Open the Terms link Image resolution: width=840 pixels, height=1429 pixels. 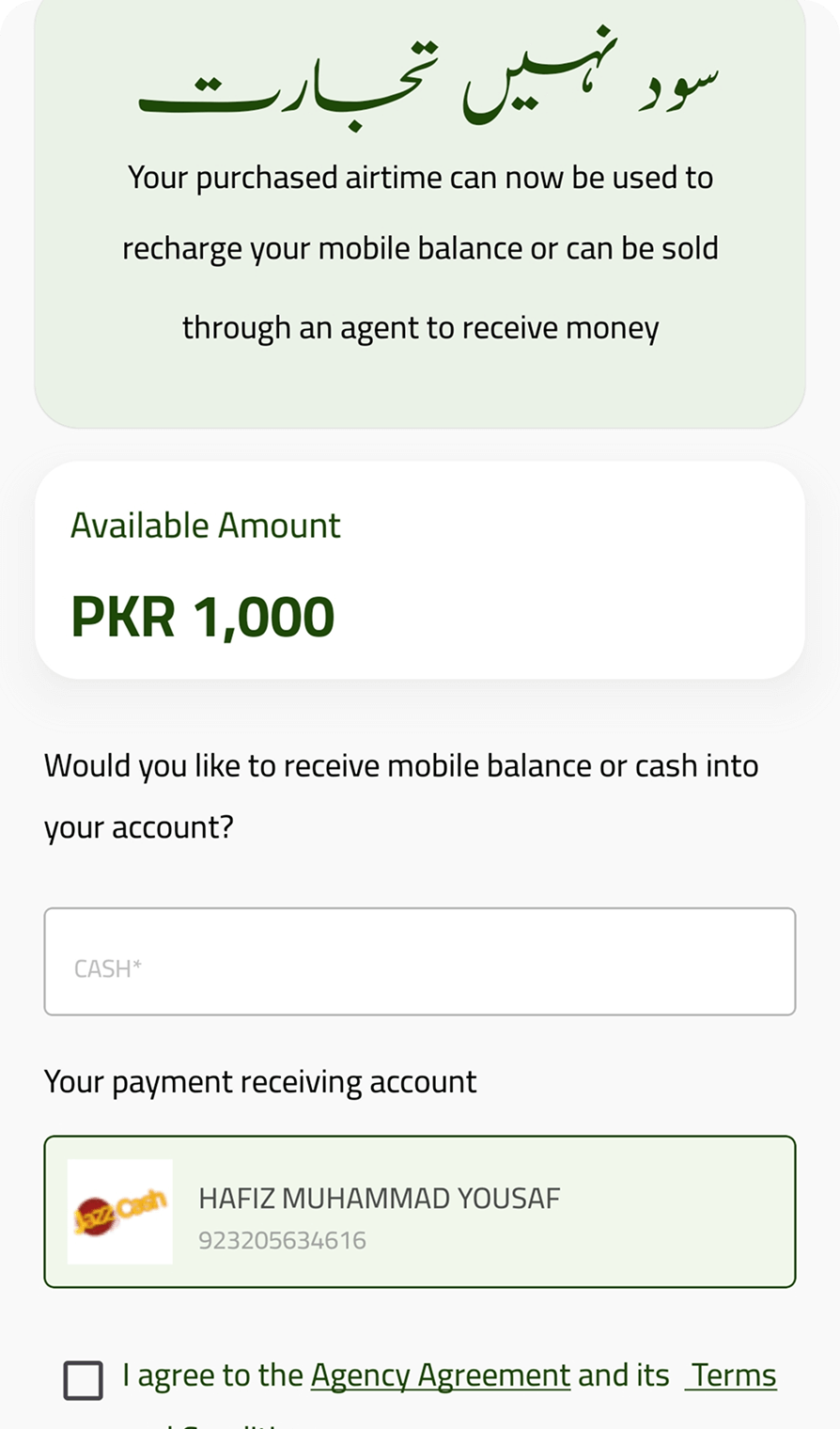(734, 1375)
